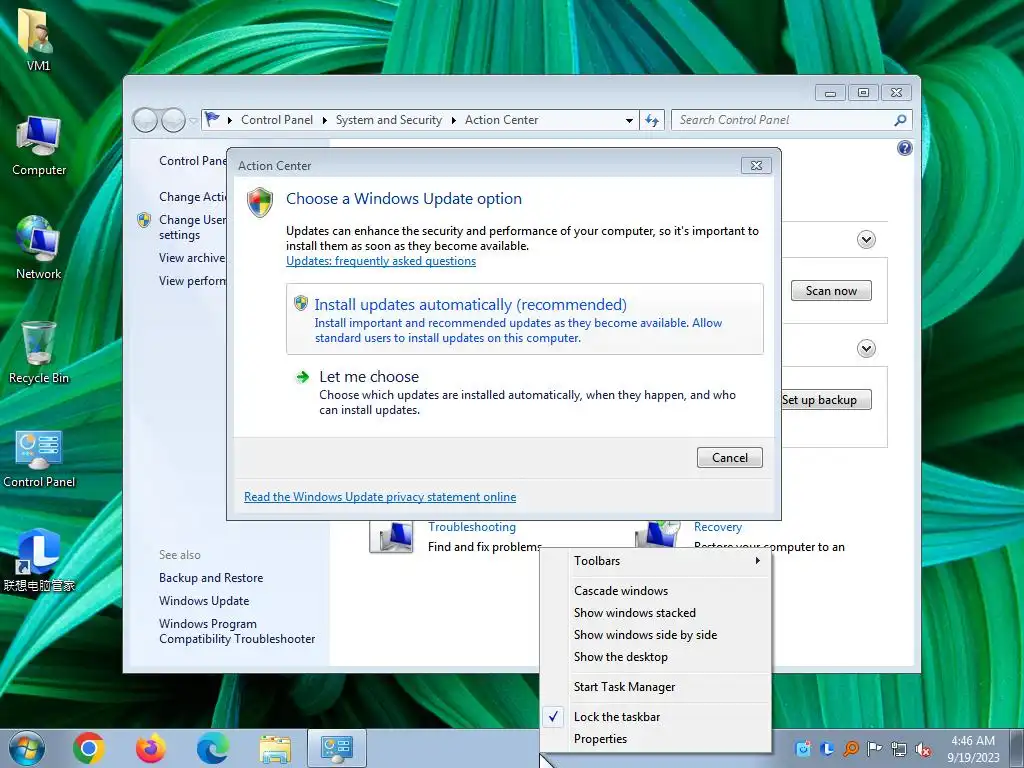
Task: Click the Show desktop strip beside the clock
Action: [1016, 748]
